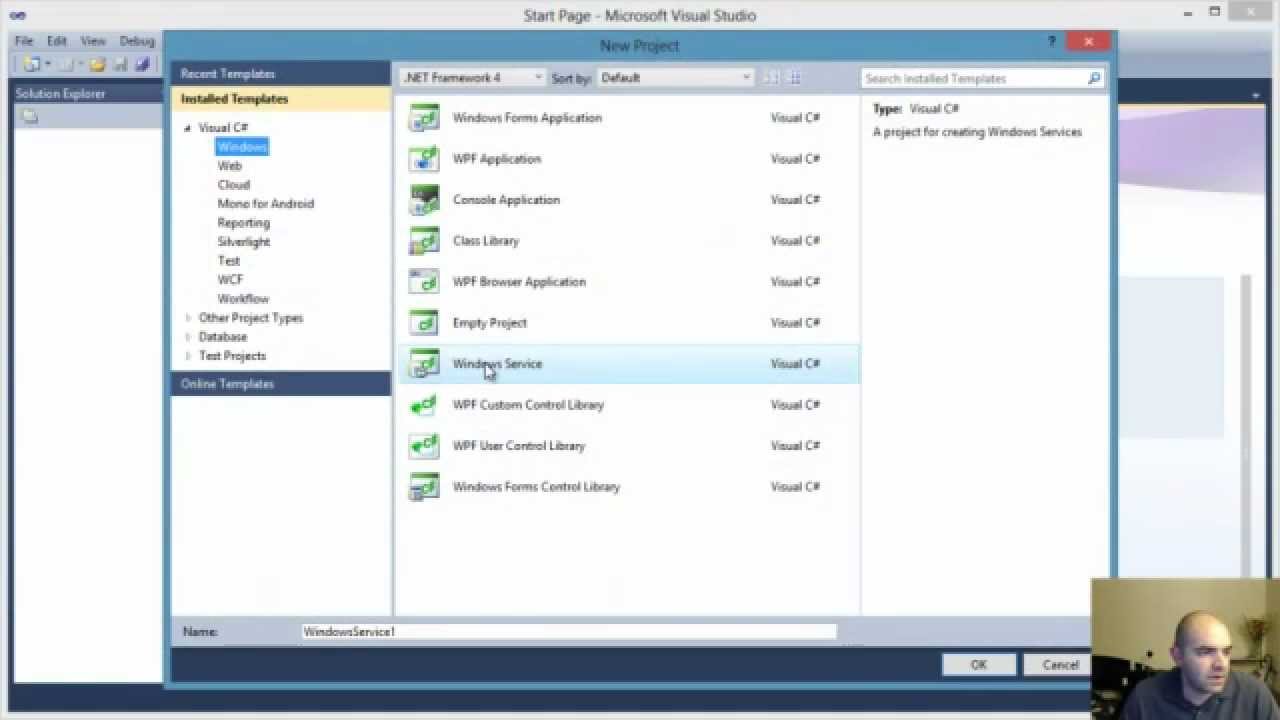This screenshot has height=720, width=1280.
Task: Switch to Installed Templates section
Action: point(280,99)
